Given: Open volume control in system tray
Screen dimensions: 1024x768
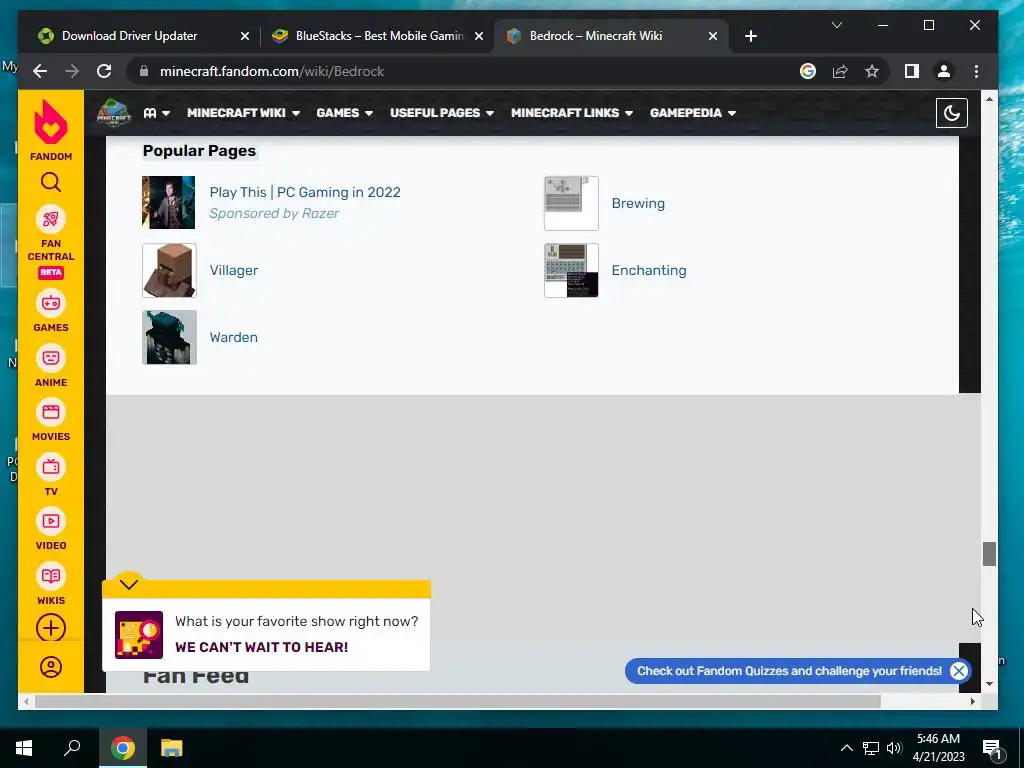Looking at the screenshot, I should (894, 748).
